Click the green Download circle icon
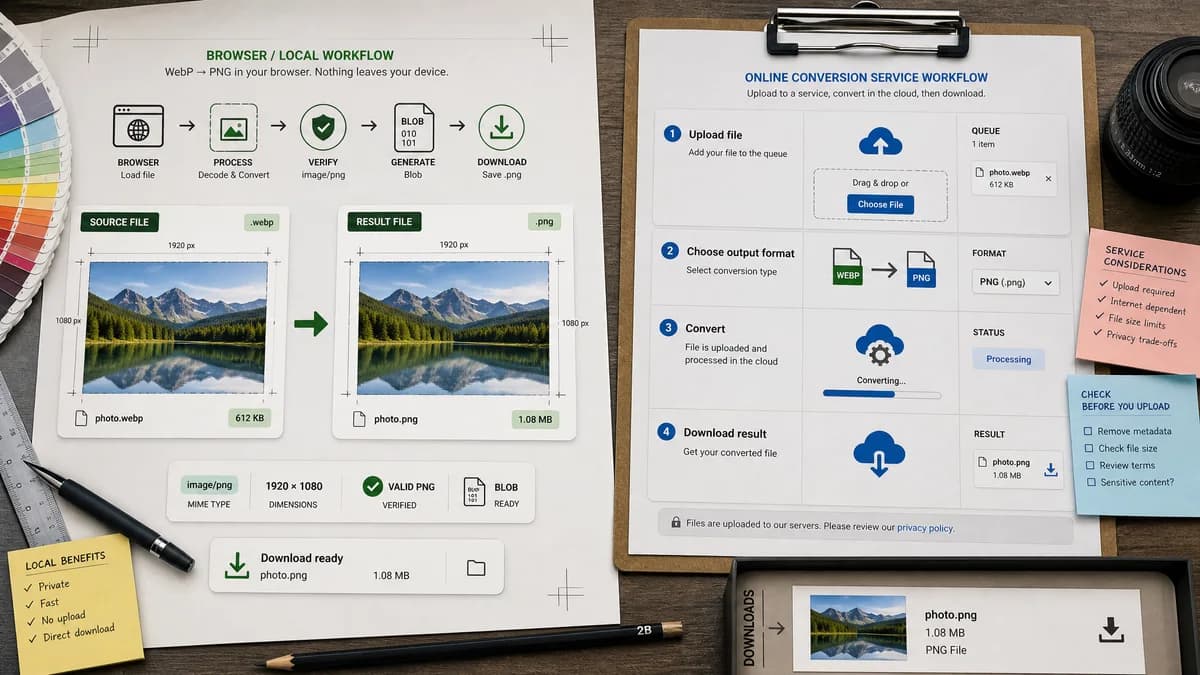Screen dimensions: 1200x675 502,128
